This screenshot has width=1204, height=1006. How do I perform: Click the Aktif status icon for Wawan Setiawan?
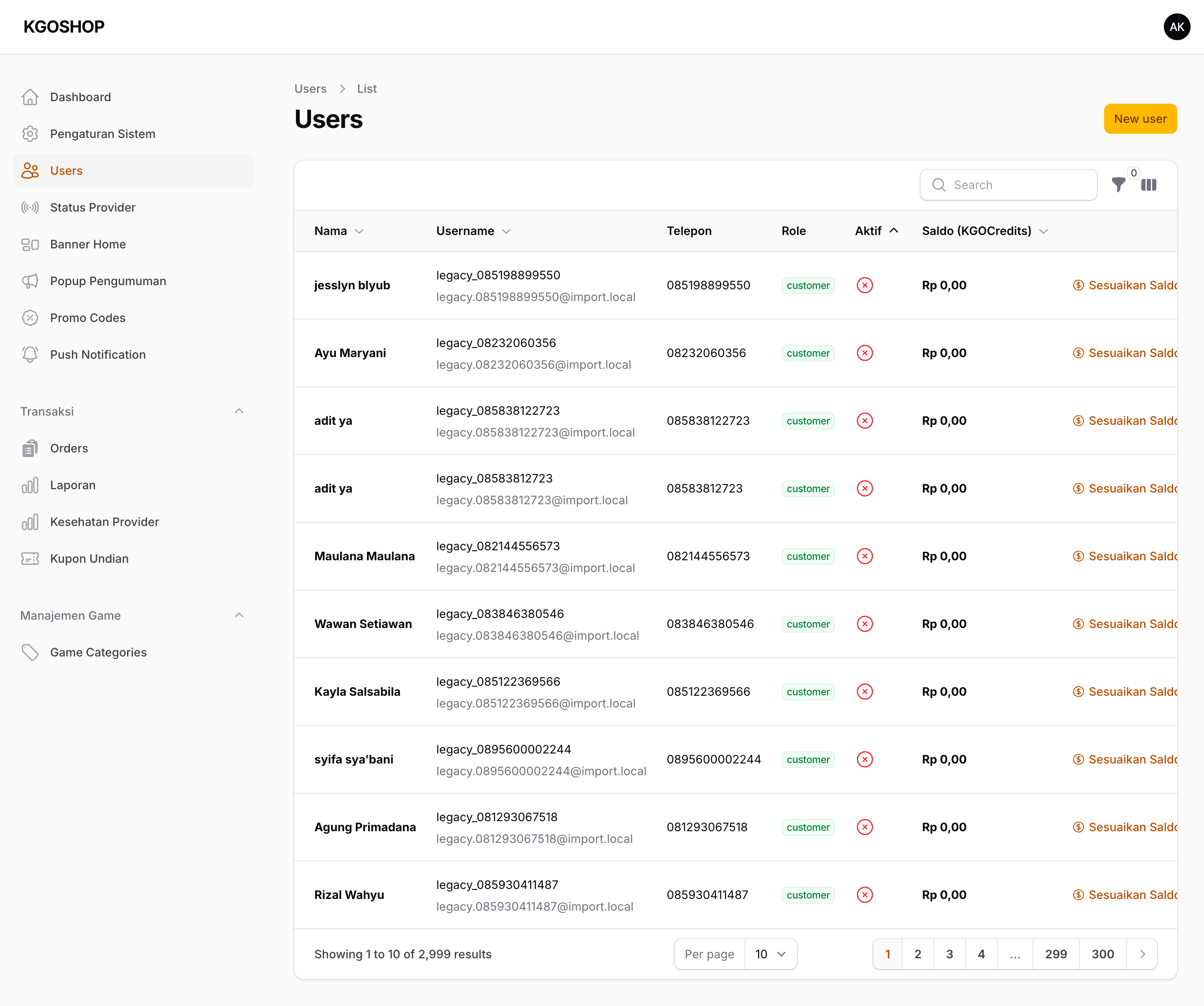click(865, 623)
